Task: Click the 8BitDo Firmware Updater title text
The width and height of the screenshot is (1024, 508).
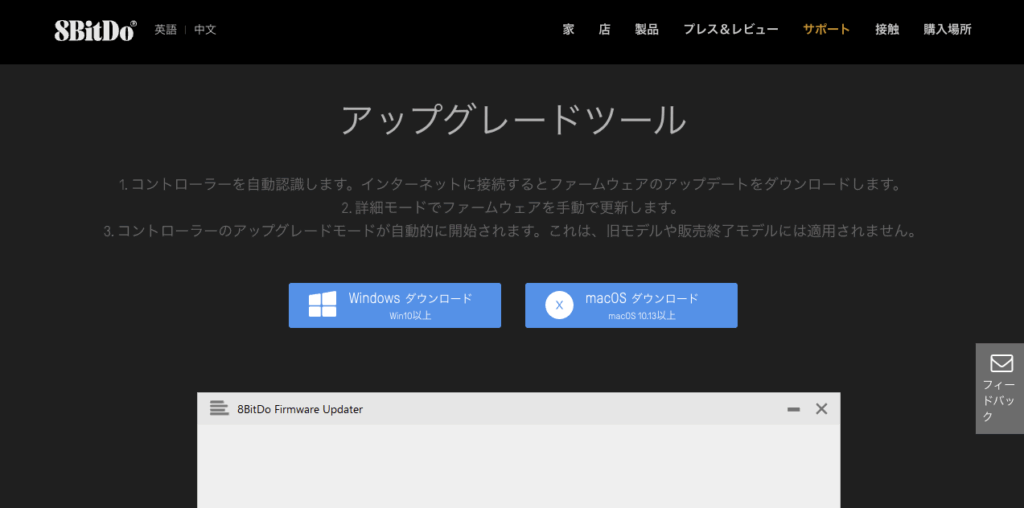Action: pos(300,409)
